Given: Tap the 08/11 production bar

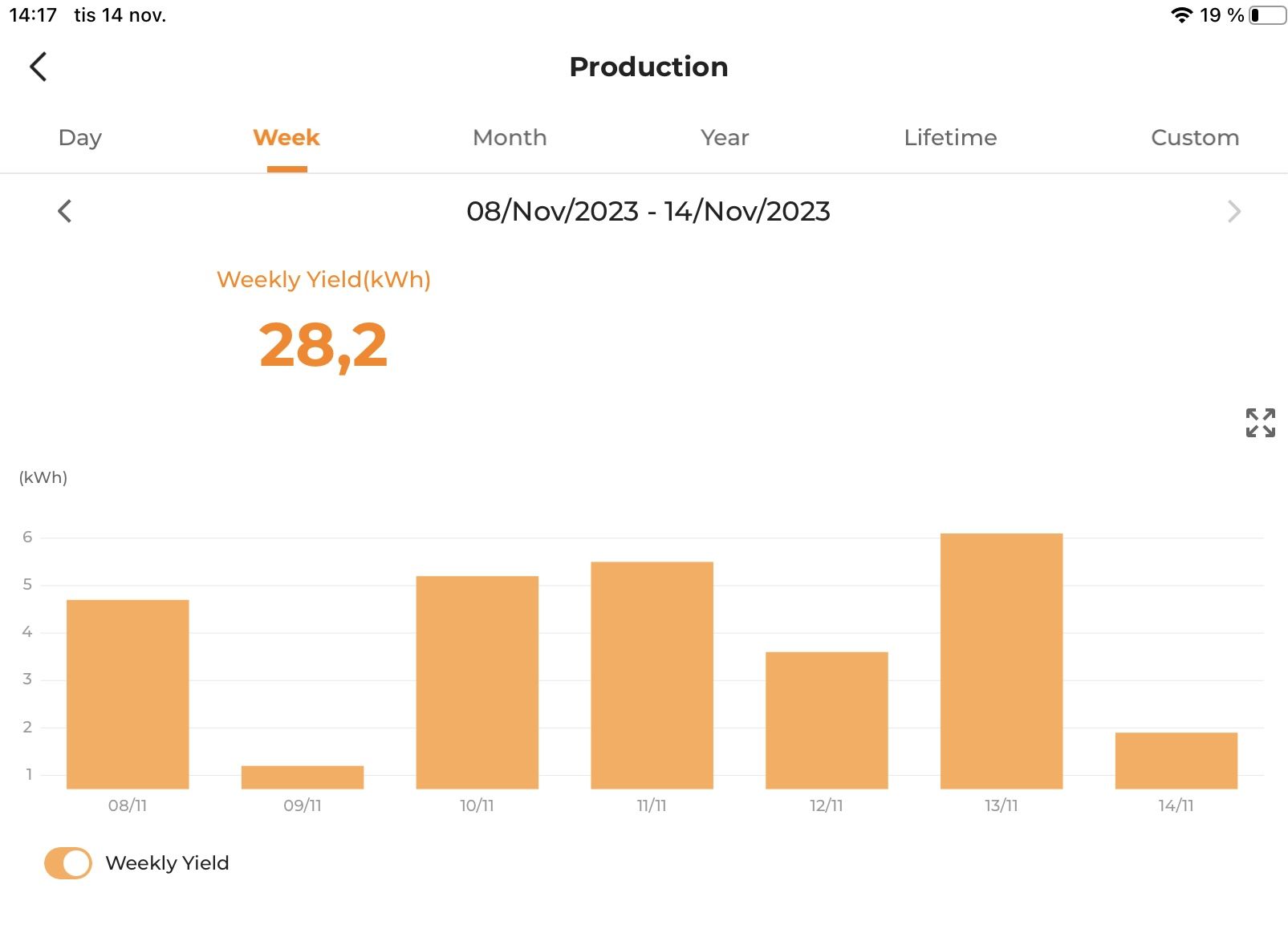Looking at the screenshot, I should coord(128,694).
